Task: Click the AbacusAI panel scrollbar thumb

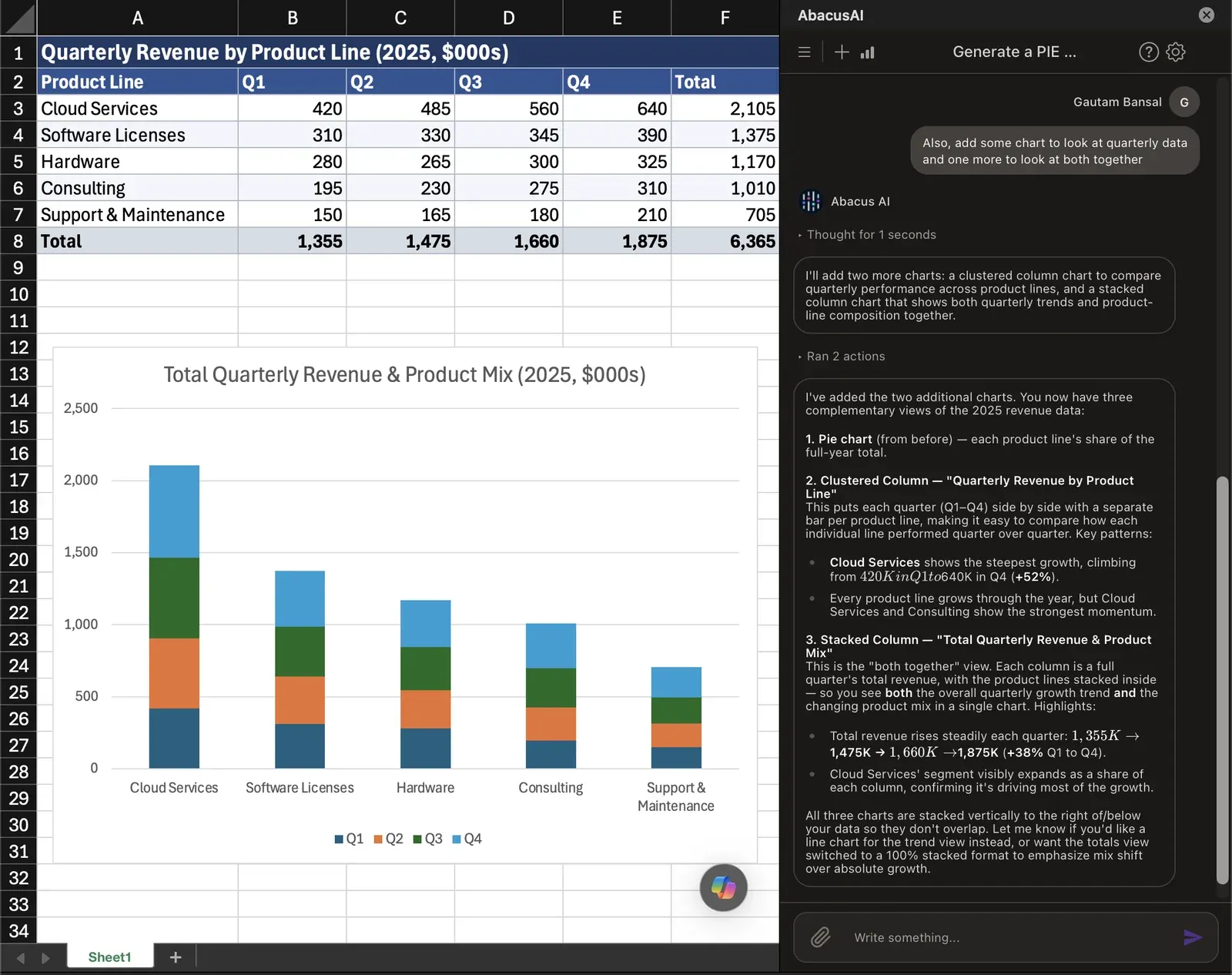Action: tap(1222, 680)
